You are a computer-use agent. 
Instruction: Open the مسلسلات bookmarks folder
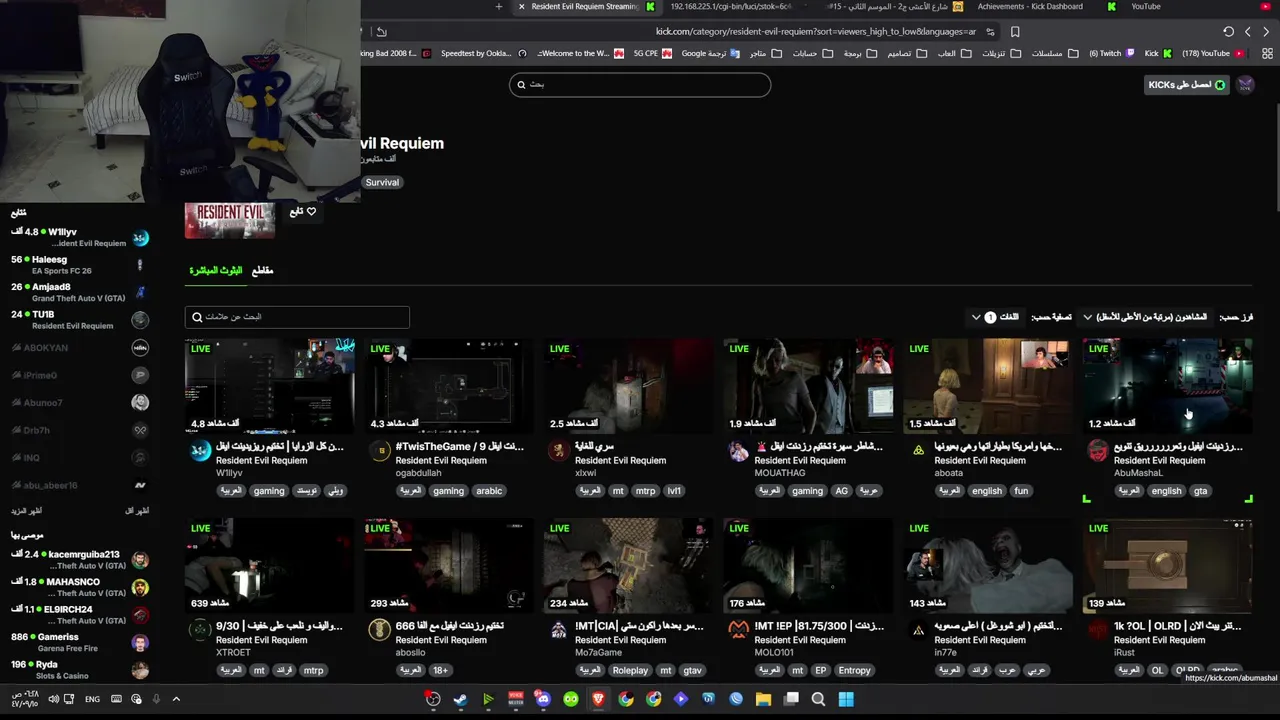click(x=1053, y=53)
